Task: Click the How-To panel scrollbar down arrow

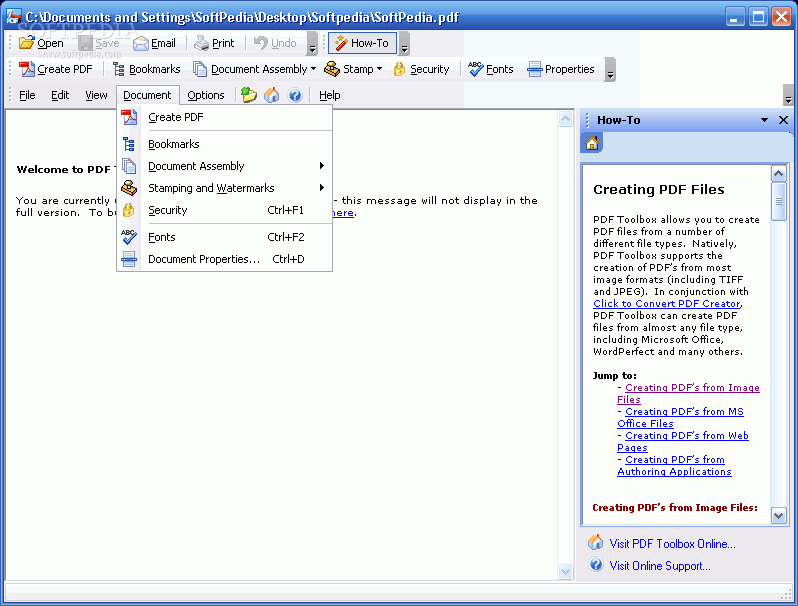Action: 779,516
